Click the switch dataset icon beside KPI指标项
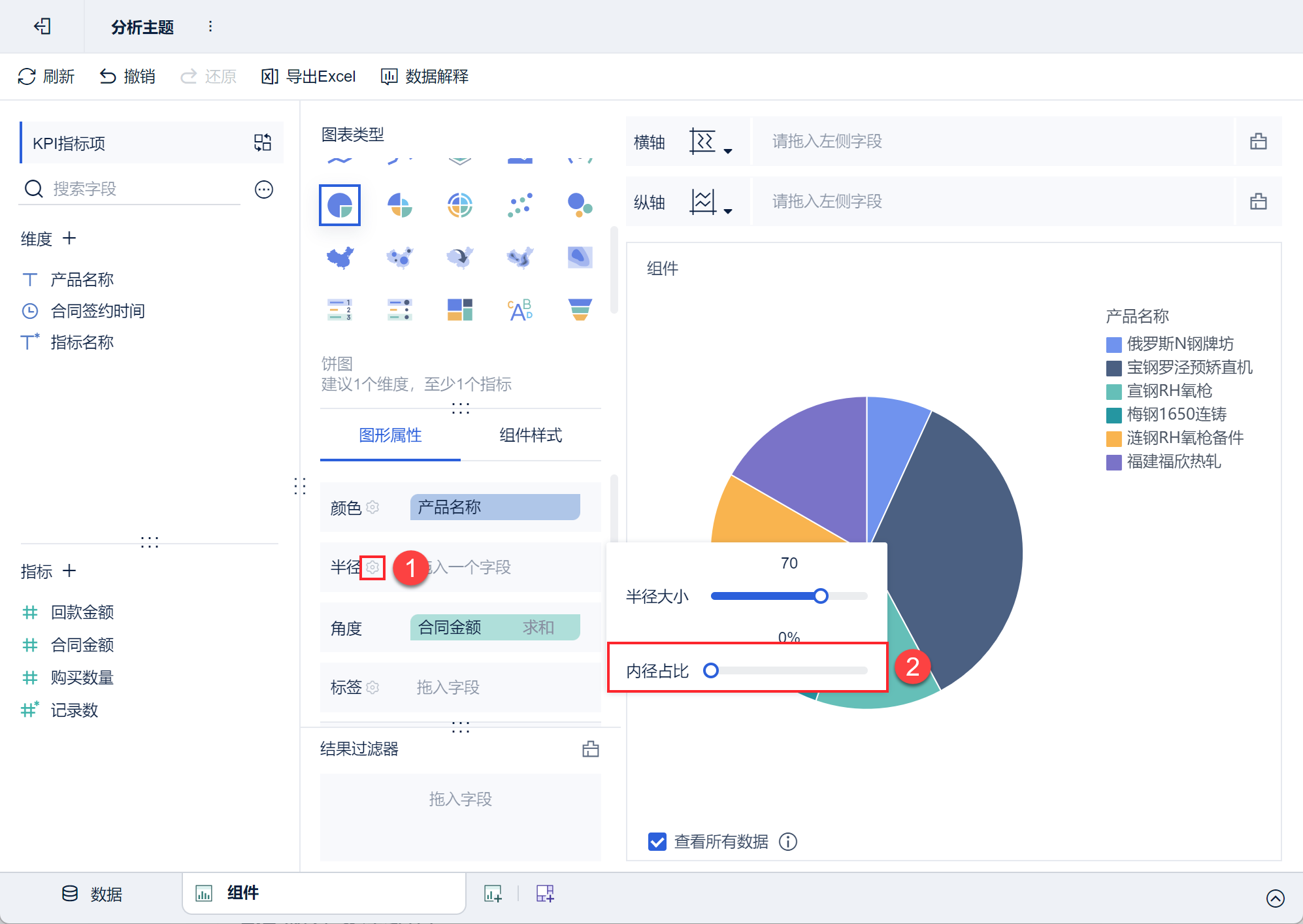This screenshot has width=1303, height=924. (x=263, y=142)
